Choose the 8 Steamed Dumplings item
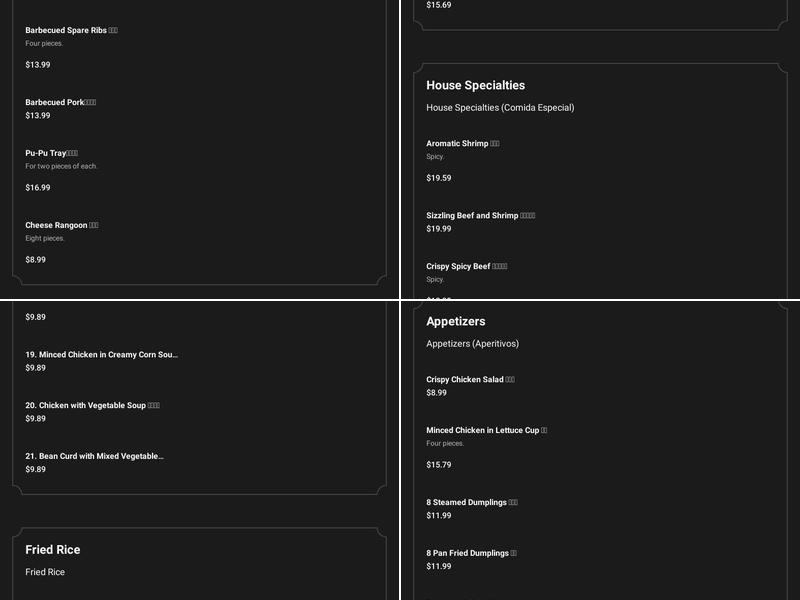Screen dimensions: 800x600 click(x=466, y=503)
